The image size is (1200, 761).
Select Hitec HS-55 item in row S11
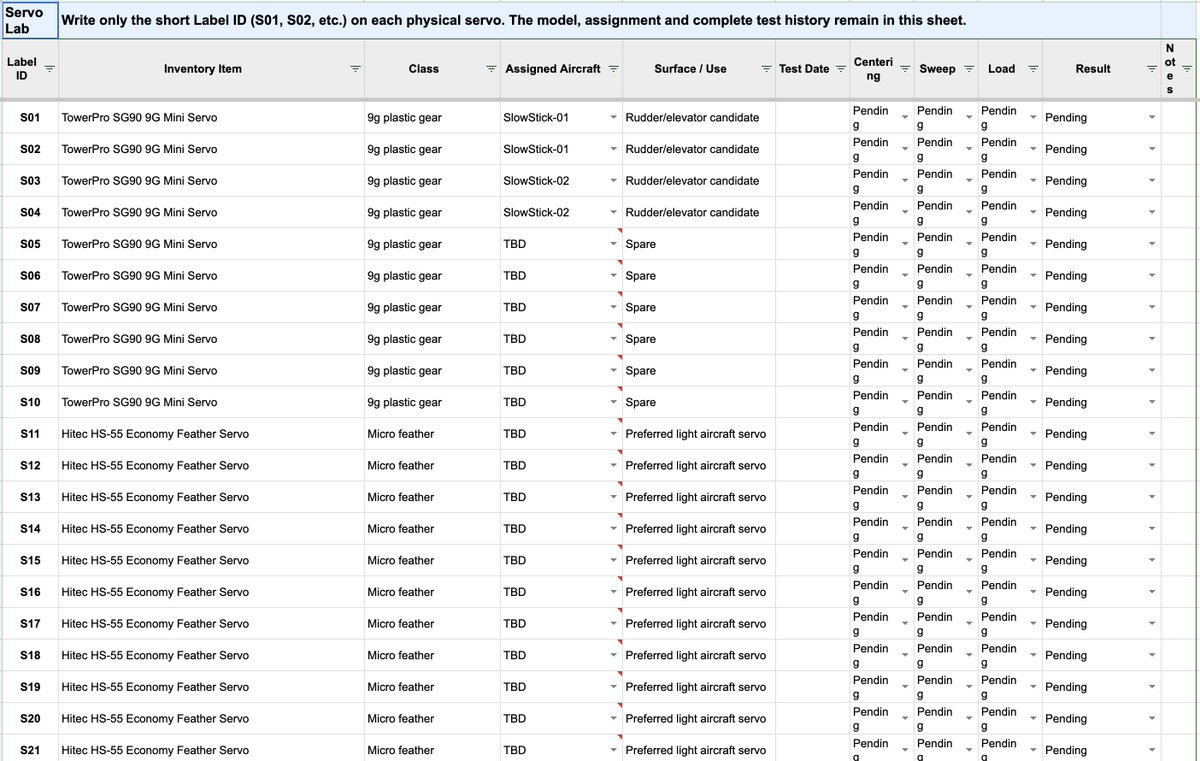click(x=211, y=434)
